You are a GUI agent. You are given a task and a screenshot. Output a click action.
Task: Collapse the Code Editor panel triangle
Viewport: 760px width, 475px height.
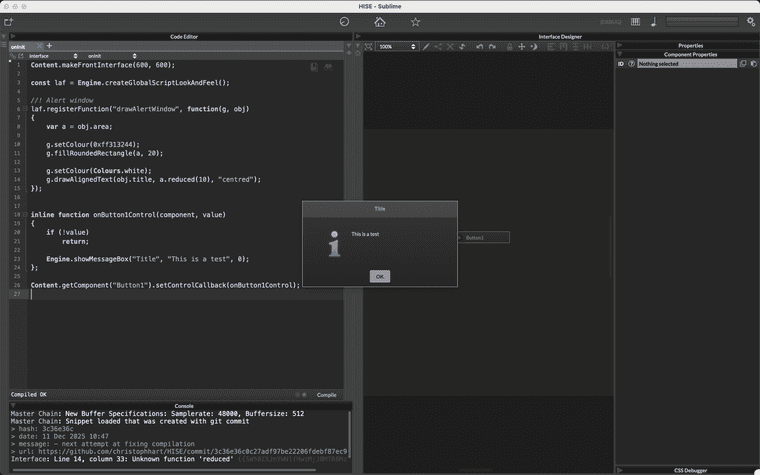point(13,36)
